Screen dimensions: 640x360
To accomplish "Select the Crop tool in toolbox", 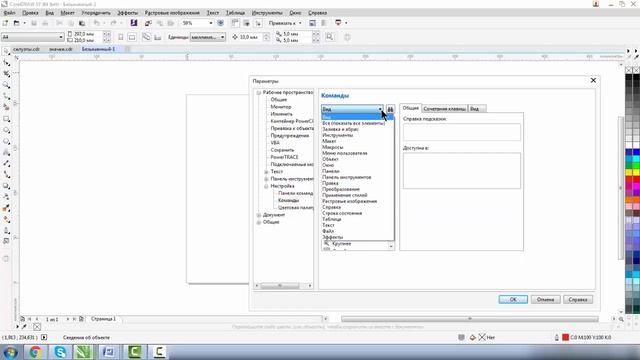I will pyautogui.click(x=6, y=74).
